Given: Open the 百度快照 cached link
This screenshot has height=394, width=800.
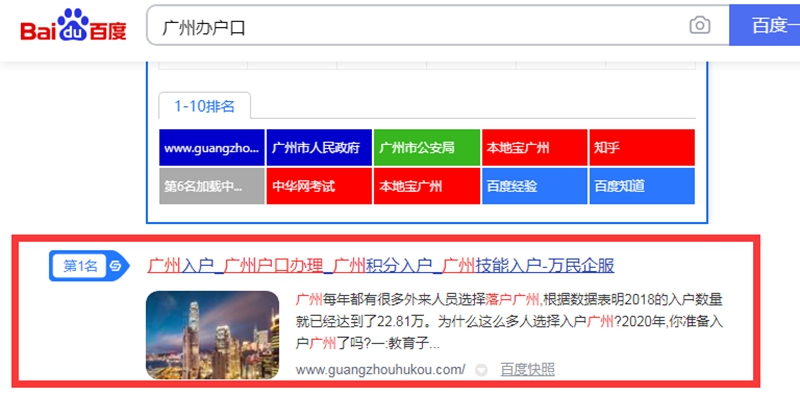Looking at the screenshot, I should 527,370.
